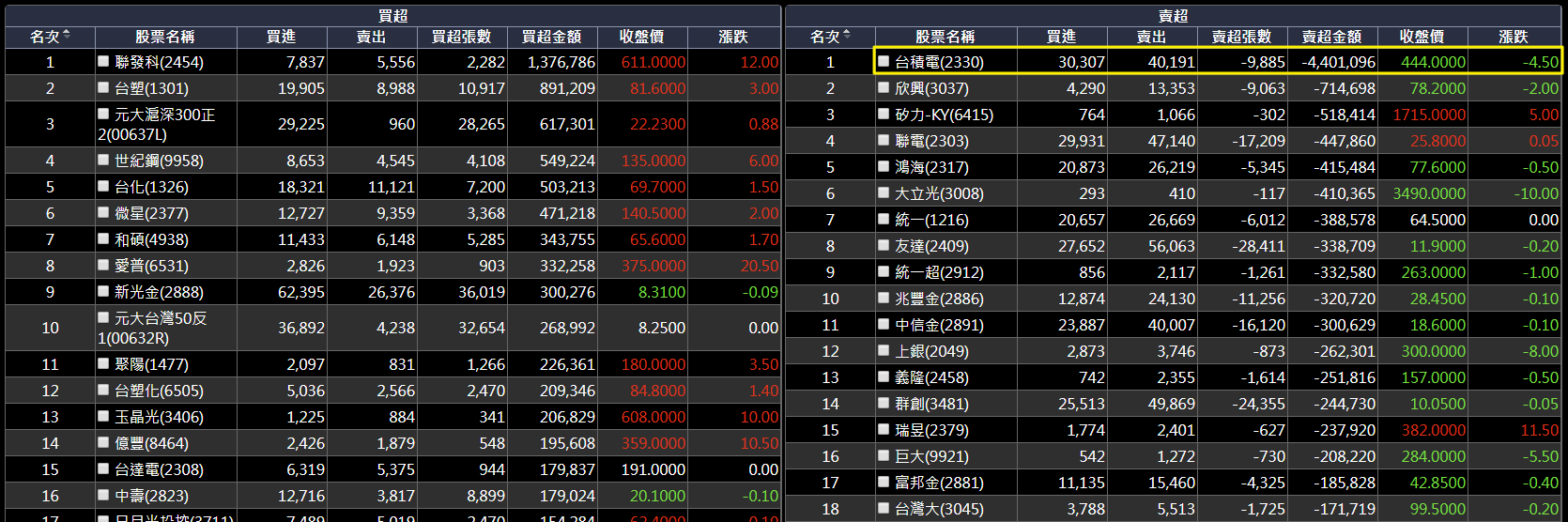Image resolution: width=1568 pixels, height=522 pixels.
Task: Tick the checkbox for 友達(2409)
Action: pyautogui.click(x=884, y=245)
